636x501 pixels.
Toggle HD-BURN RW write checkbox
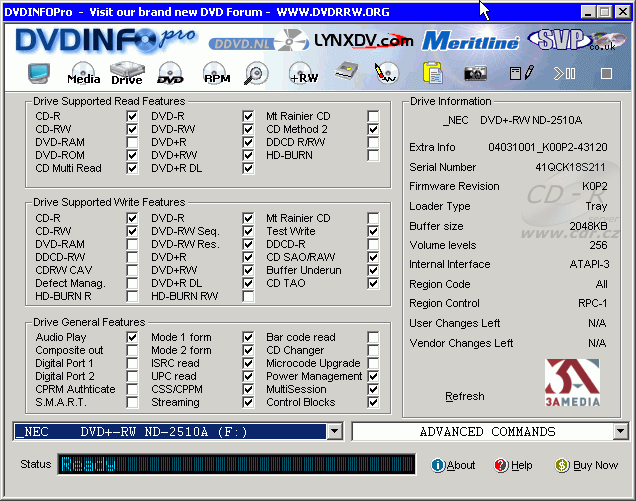pos(248,296)
